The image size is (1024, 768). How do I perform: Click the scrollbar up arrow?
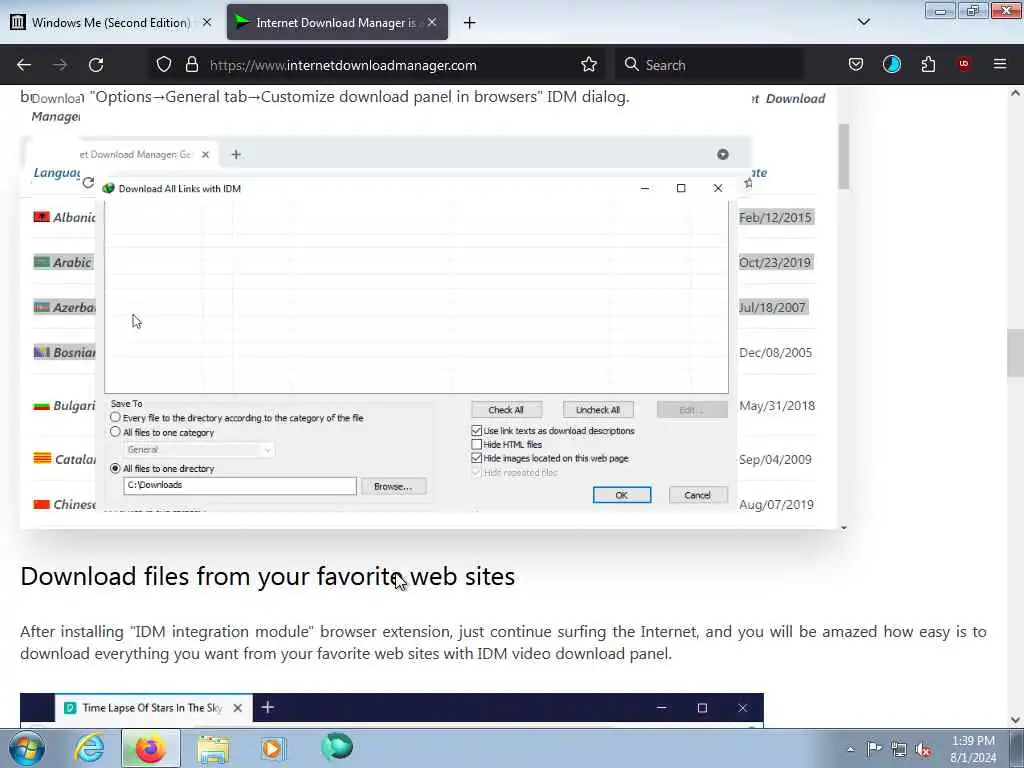pos(1015,93)
